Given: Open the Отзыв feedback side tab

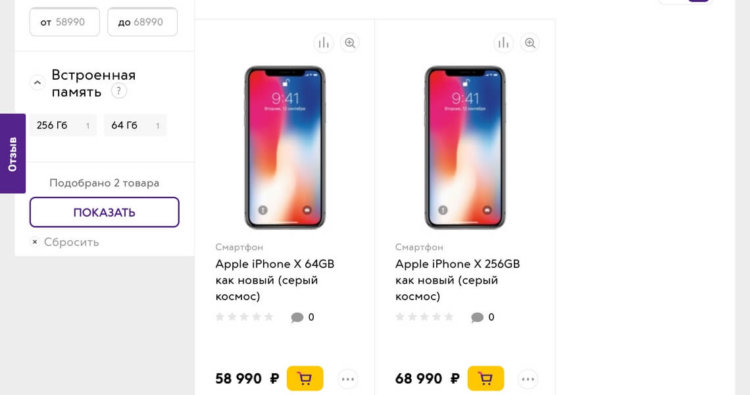Looking at the screenshot, I should tap(12, 154).
